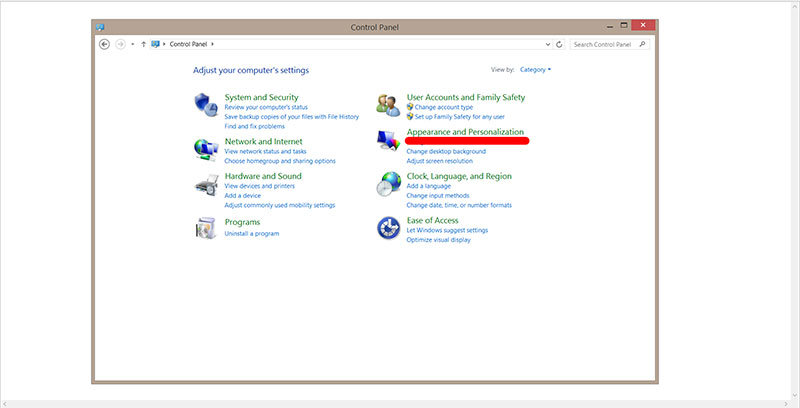Open Hardware and Sound printer icon
This screenshot has height=408, width=800.
click(x=206, y=185)
